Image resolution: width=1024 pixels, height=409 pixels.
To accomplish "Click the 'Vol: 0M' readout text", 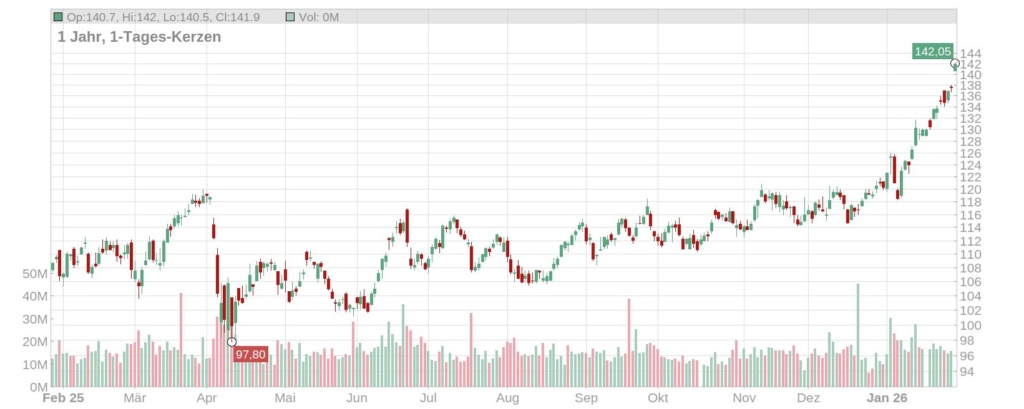I will click(x=319, y=17).
